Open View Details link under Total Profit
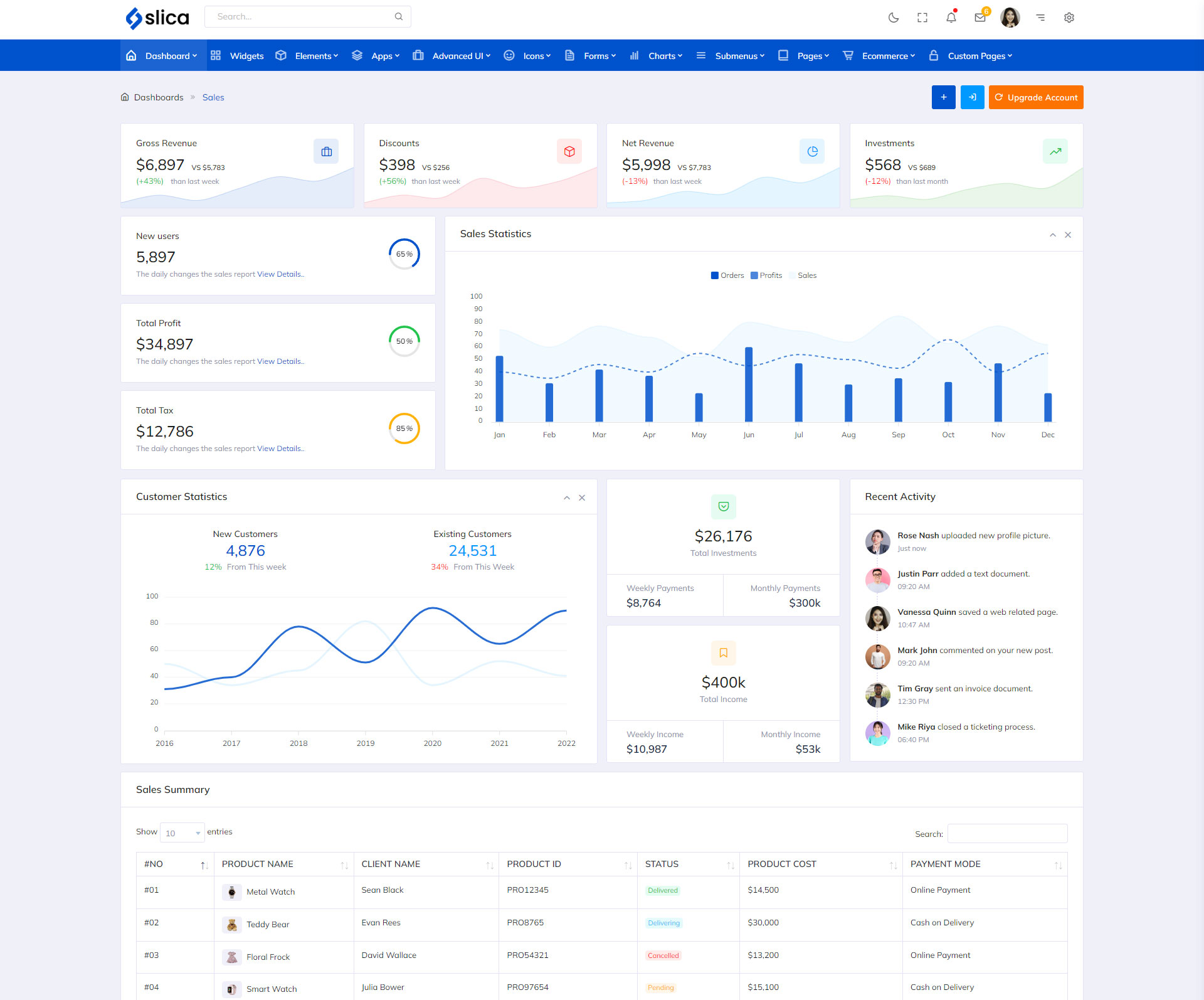 click(x=280, y=361)
